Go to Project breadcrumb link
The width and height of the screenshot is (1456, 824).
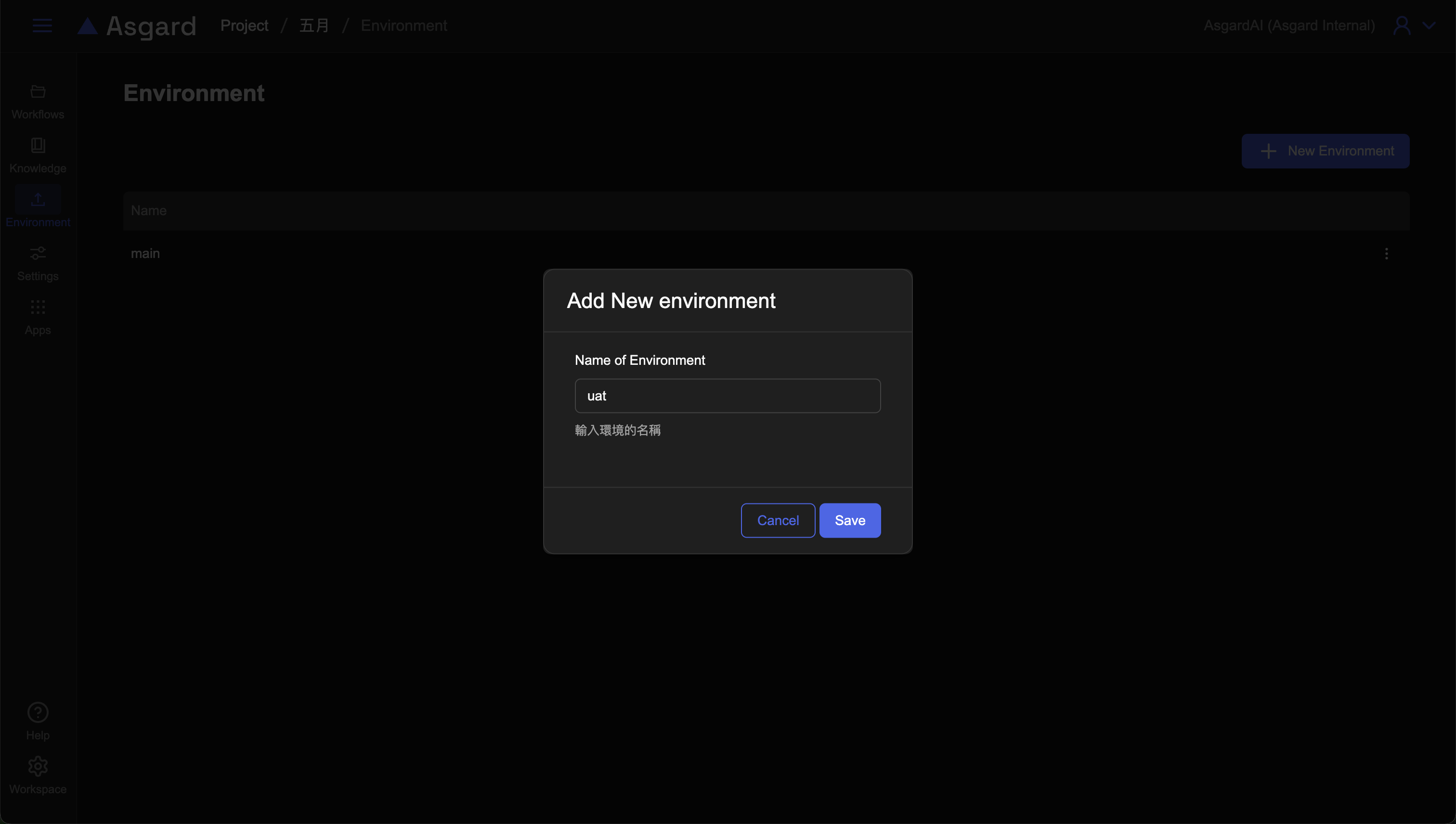pos(244,26)
